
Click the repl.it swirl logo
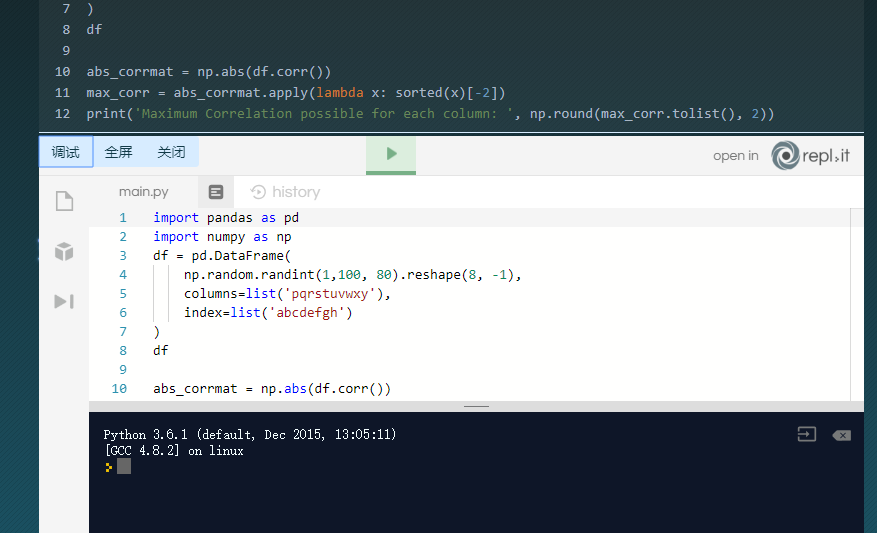pyautogui.click(x=785, y=155)
